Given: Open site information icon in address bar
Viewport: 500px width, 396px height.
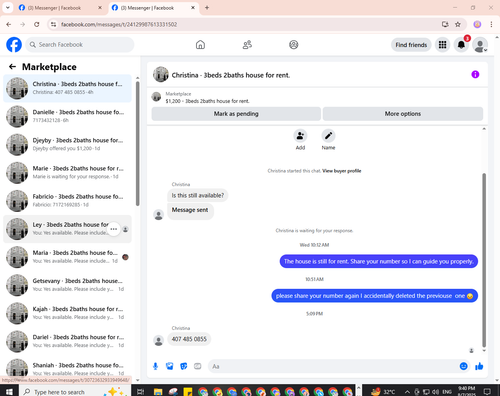Looking at the screenshot, I should pyautogui.click(x=53, y=24).
